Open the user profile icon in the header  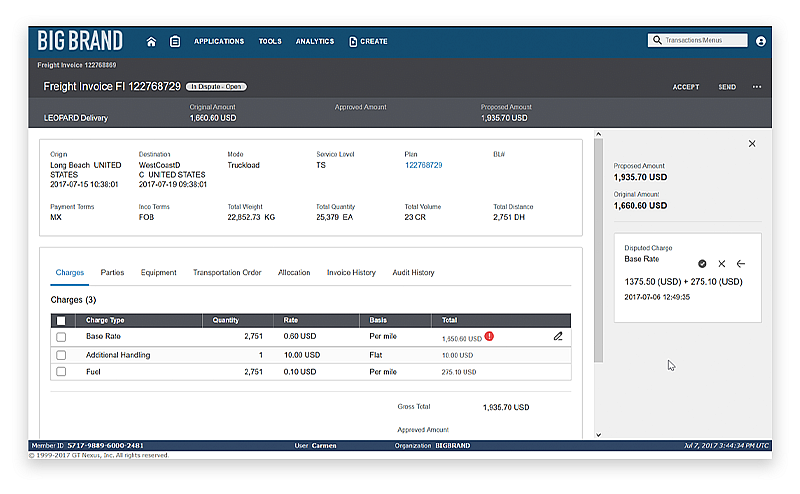click(760, 41)
